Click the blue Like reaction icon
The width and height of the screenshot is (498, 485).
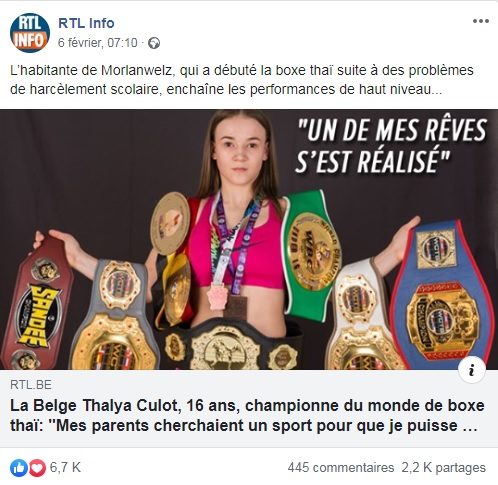19,468
